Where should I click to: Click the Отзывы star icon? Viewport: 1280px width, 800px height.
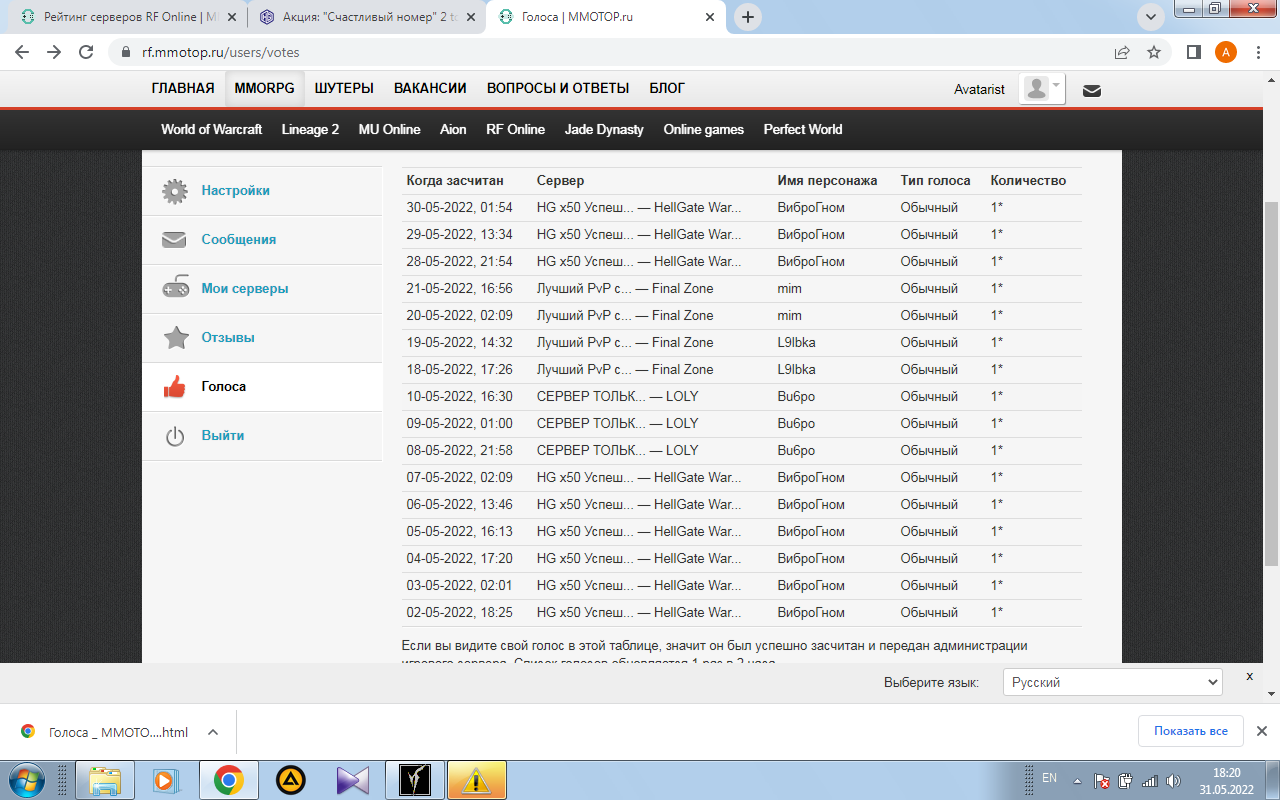tap(176, 338)
